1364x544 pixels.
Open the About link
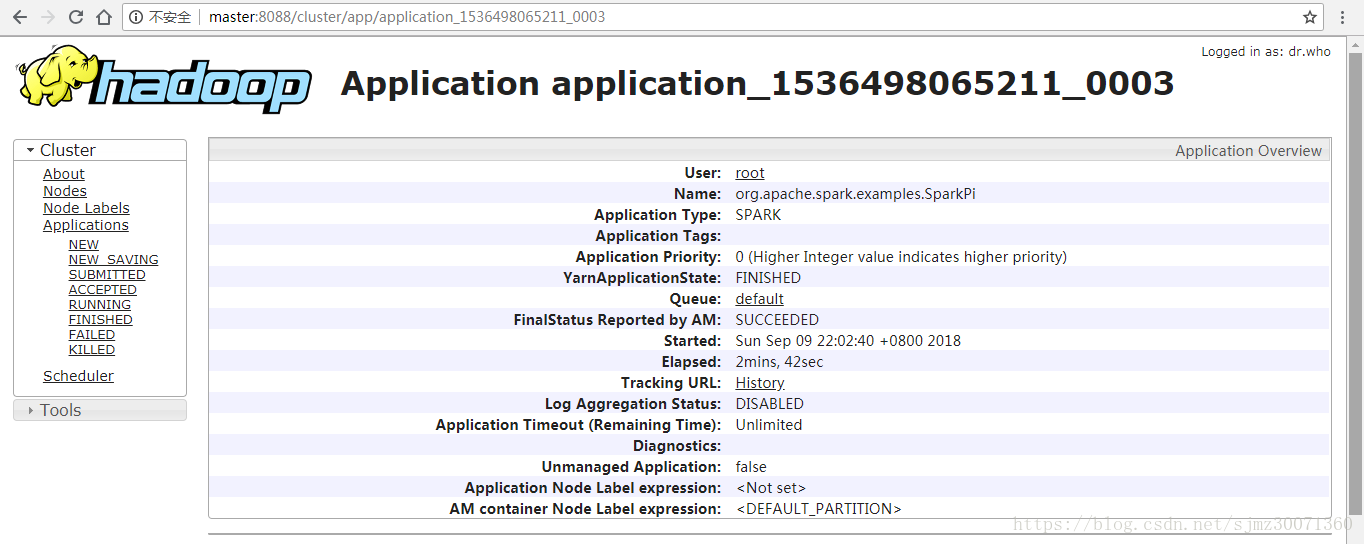[x=64, y=174]
